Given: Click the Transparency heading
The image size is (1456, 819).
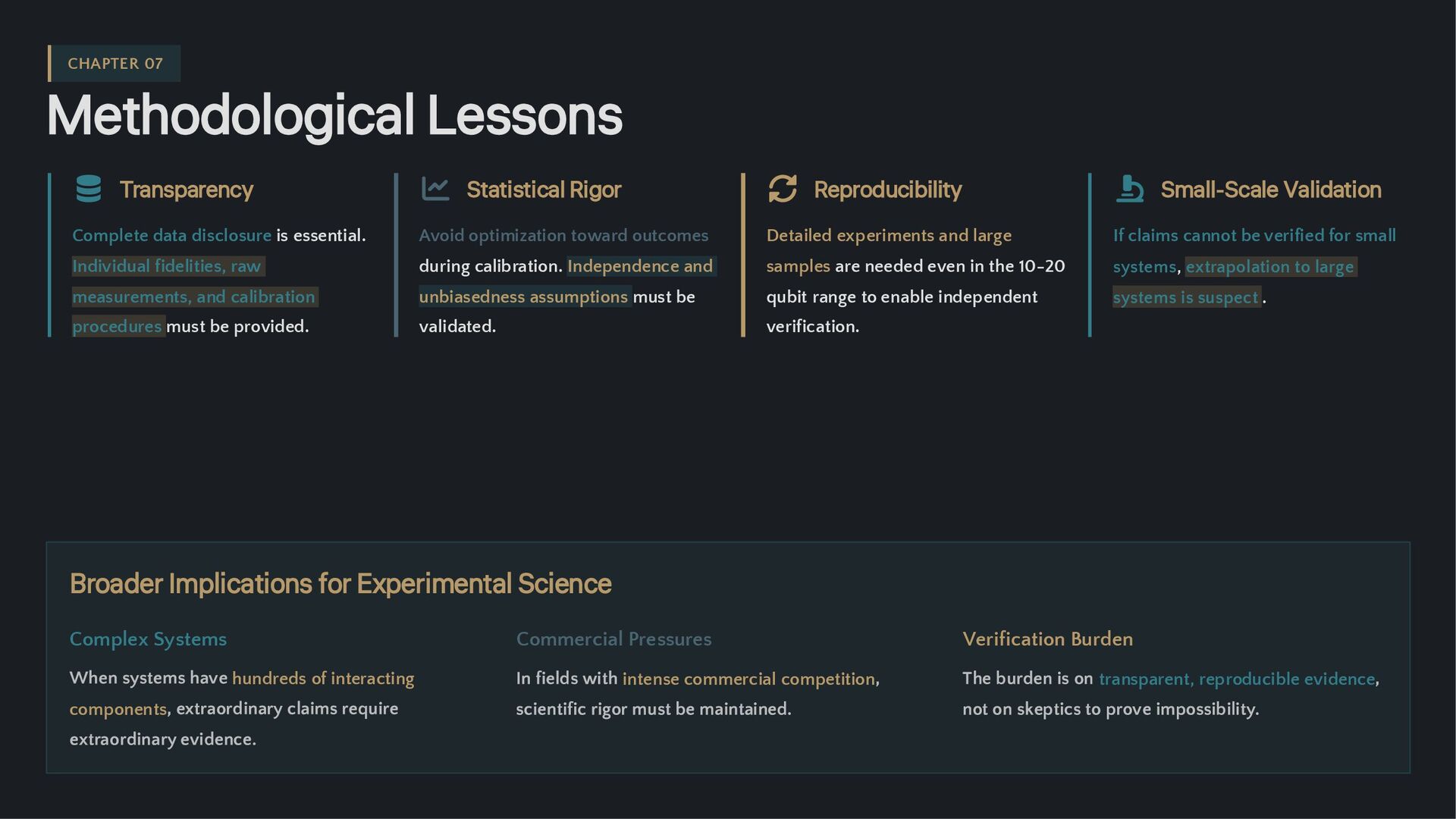Looking at the screenshot, I should coord(186,190).
